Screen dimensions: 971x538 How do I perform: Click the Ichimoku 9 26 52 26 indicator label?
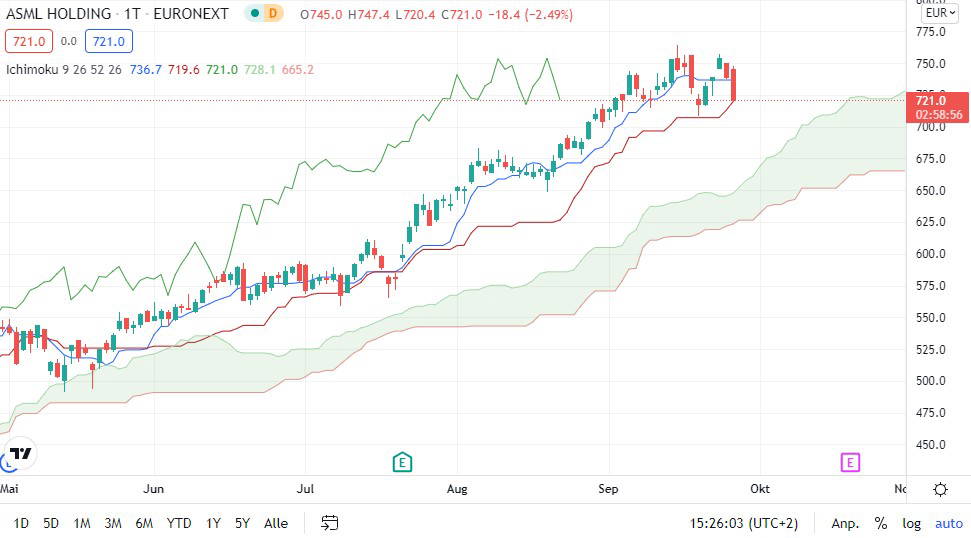(x=64, y=69)
